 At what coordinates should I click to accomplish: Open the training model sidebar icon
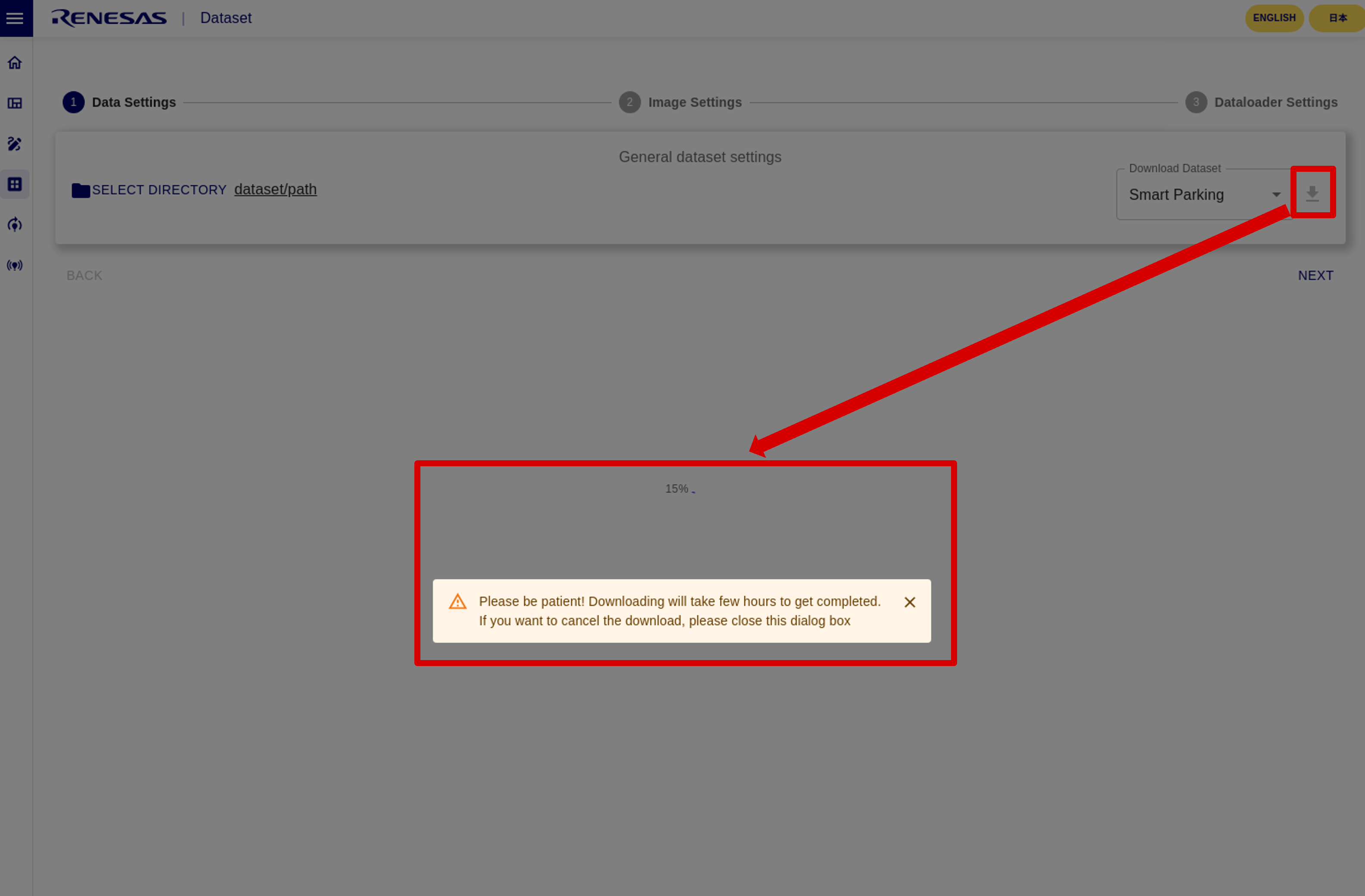[15, 225]
